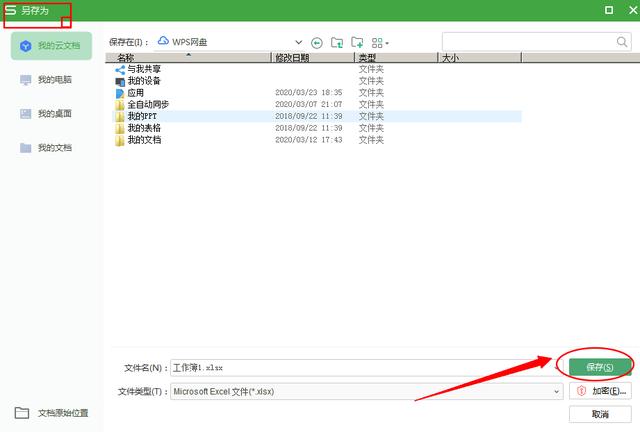The image size is (640, 432).
Task: Click 应用 folder's blue icon
Action: point(120,94)
